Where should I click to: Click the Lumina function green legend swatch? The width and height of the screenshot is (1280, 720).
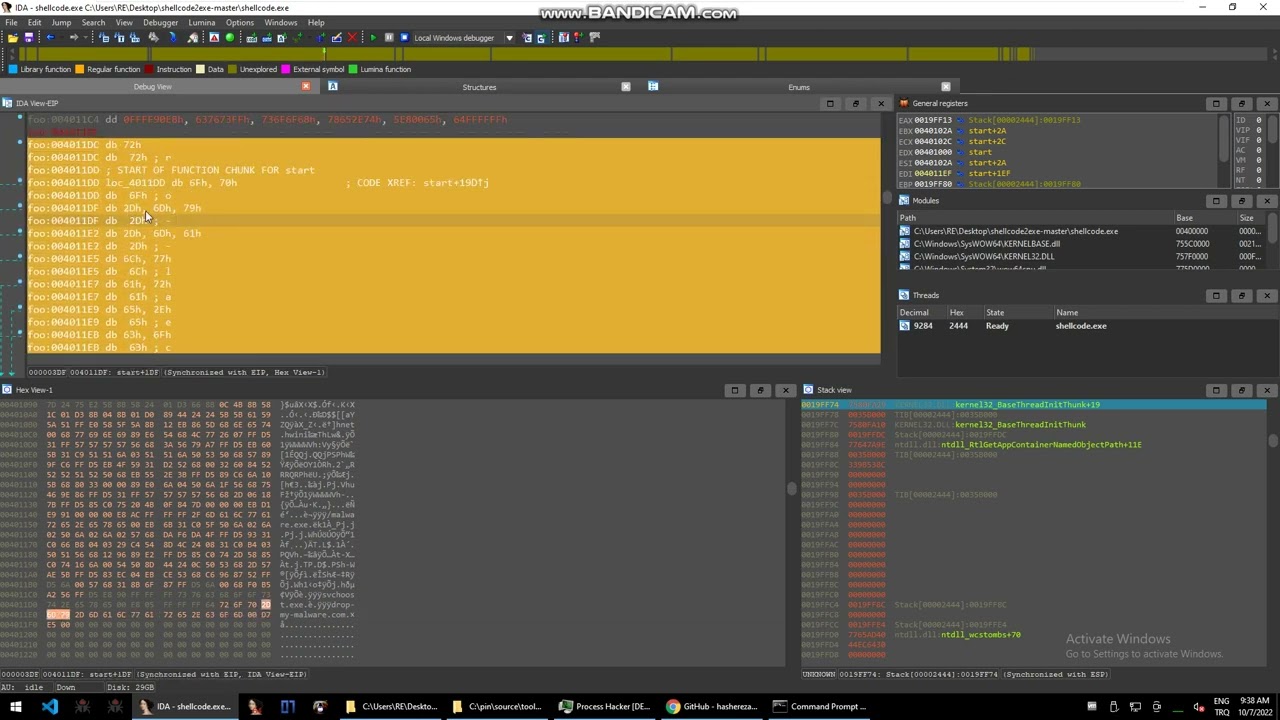coord(352,69)
